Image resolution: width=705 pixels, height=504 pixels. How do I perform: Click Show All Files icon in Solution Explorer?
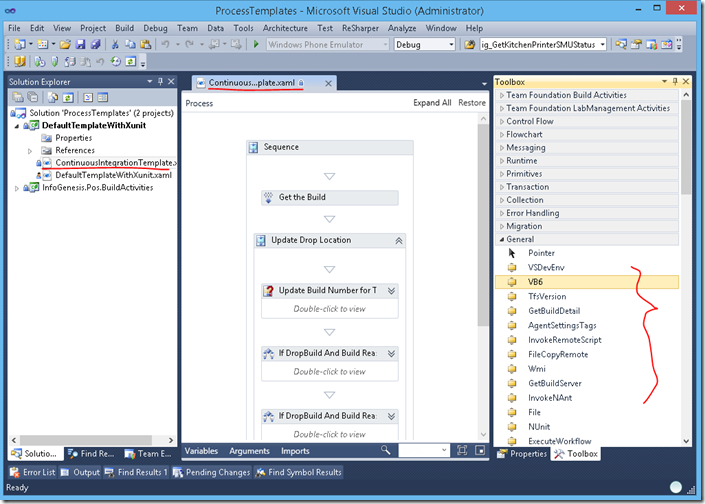click(53, 97)
